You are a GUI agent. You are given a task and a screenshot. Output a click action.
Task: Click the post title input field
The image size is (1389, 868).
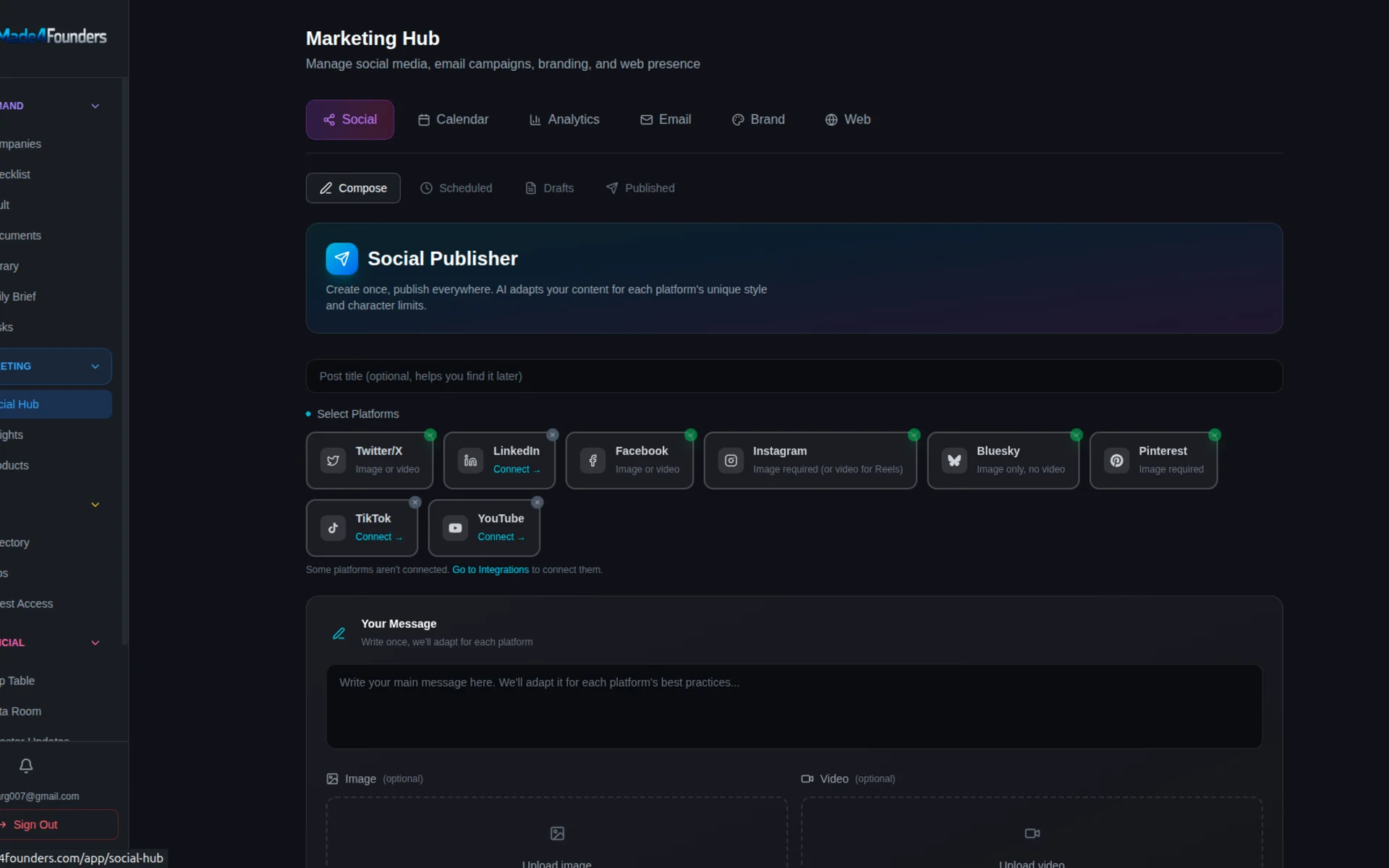[x=794, y=375]
